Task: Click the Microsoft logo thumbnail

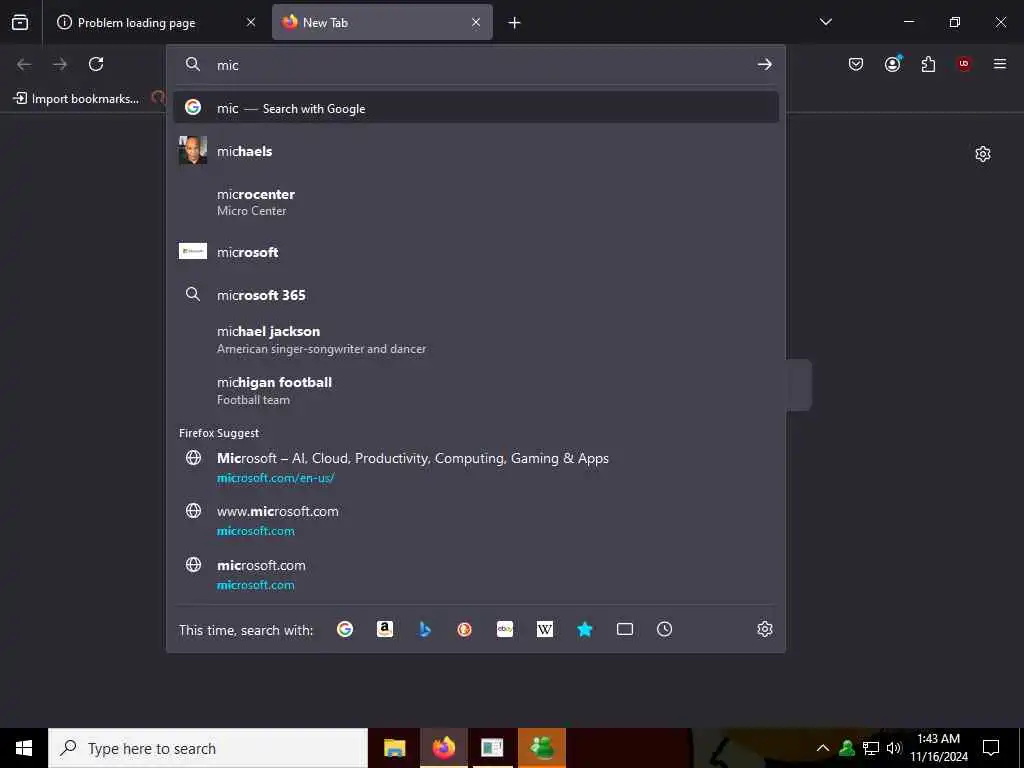Action: (193, 251)
